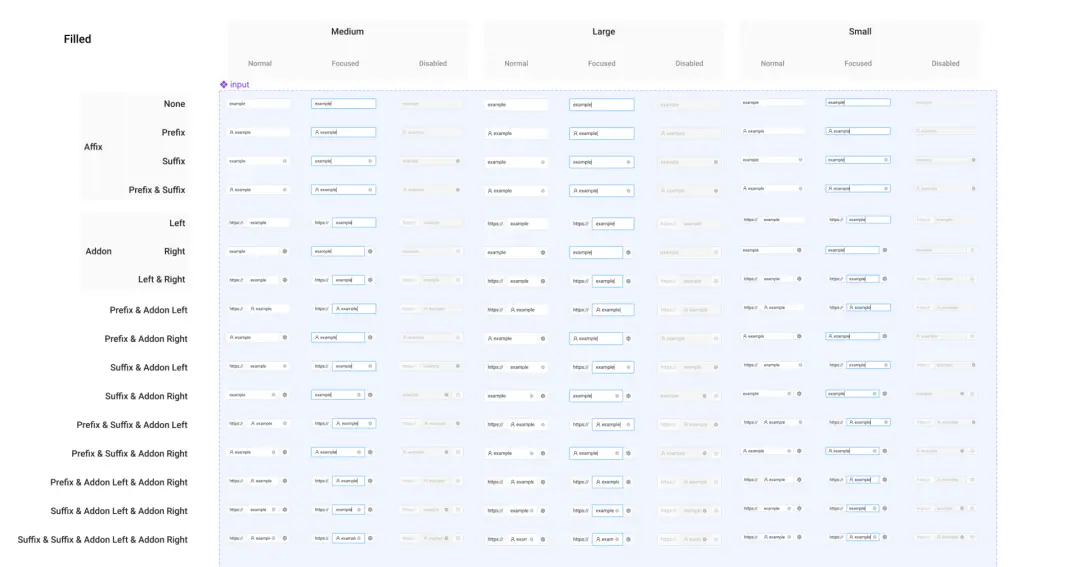The width and height of the screenshot is (1080, 567).
Task: Click the suffix icon in Large Focused Suffix row input
Action: [628, 163]
